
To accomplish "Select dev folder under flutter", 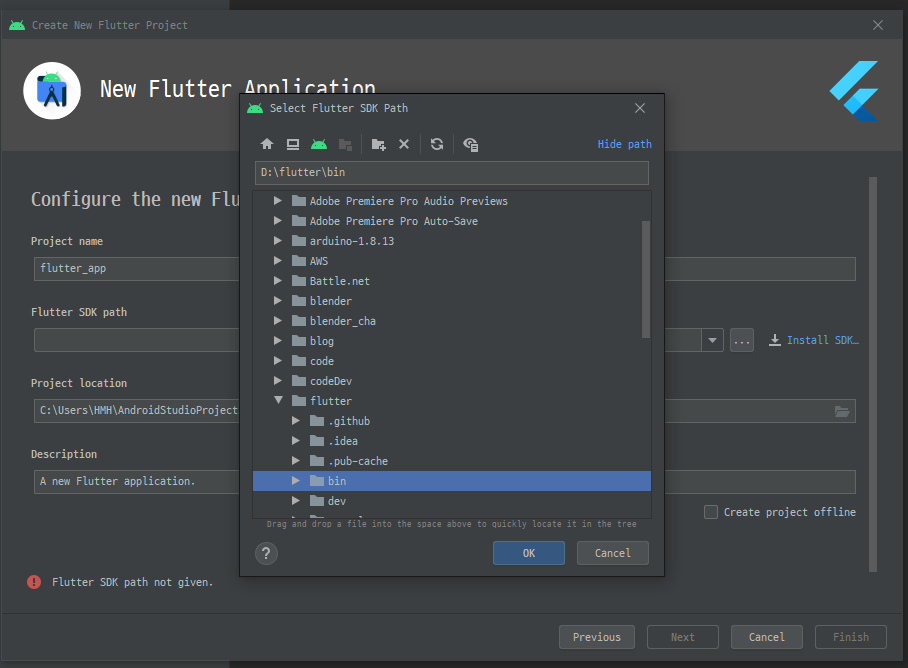I will [337, 501].
